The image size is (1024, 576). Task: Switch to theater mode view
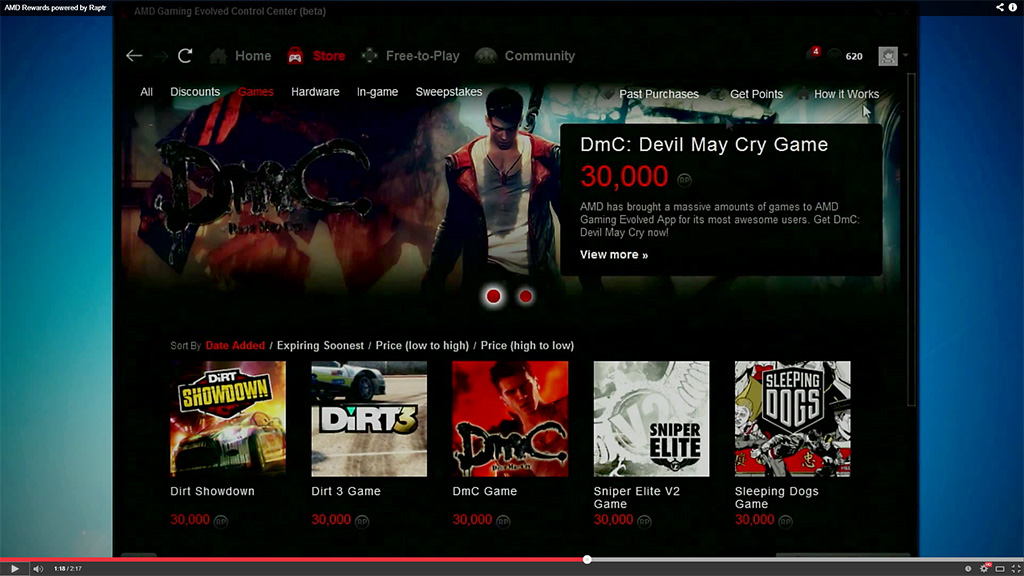(x=1000, y=569)
